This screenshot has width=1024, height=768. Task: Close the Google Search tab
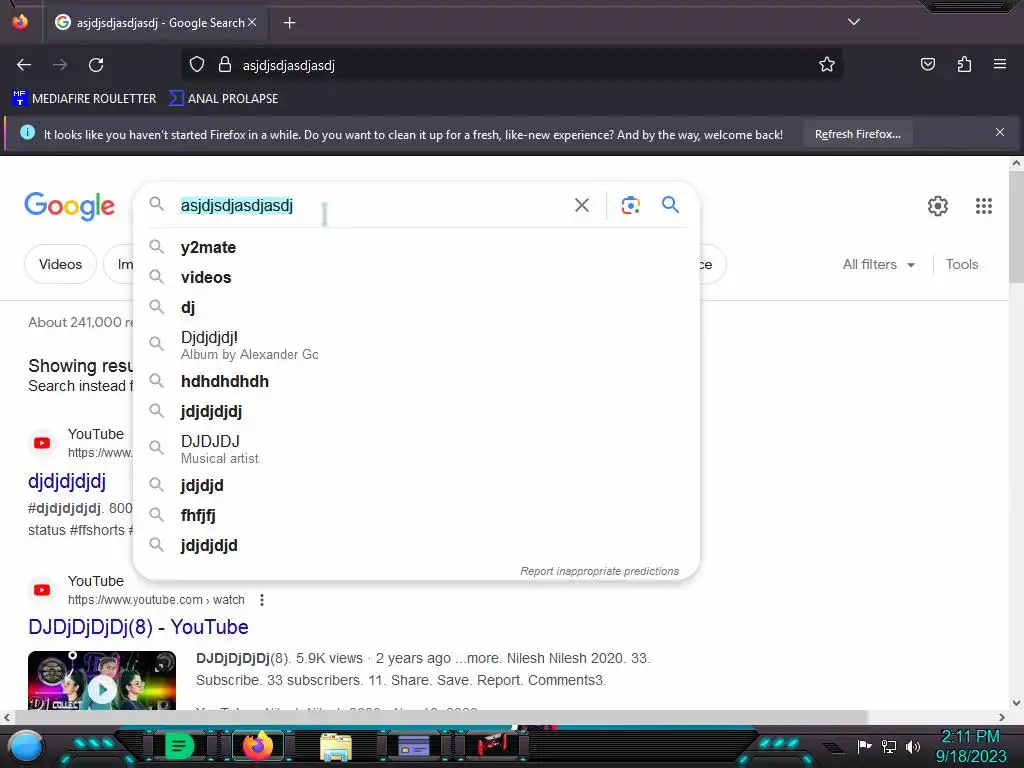pyautogui.click(x=252, y=22)
